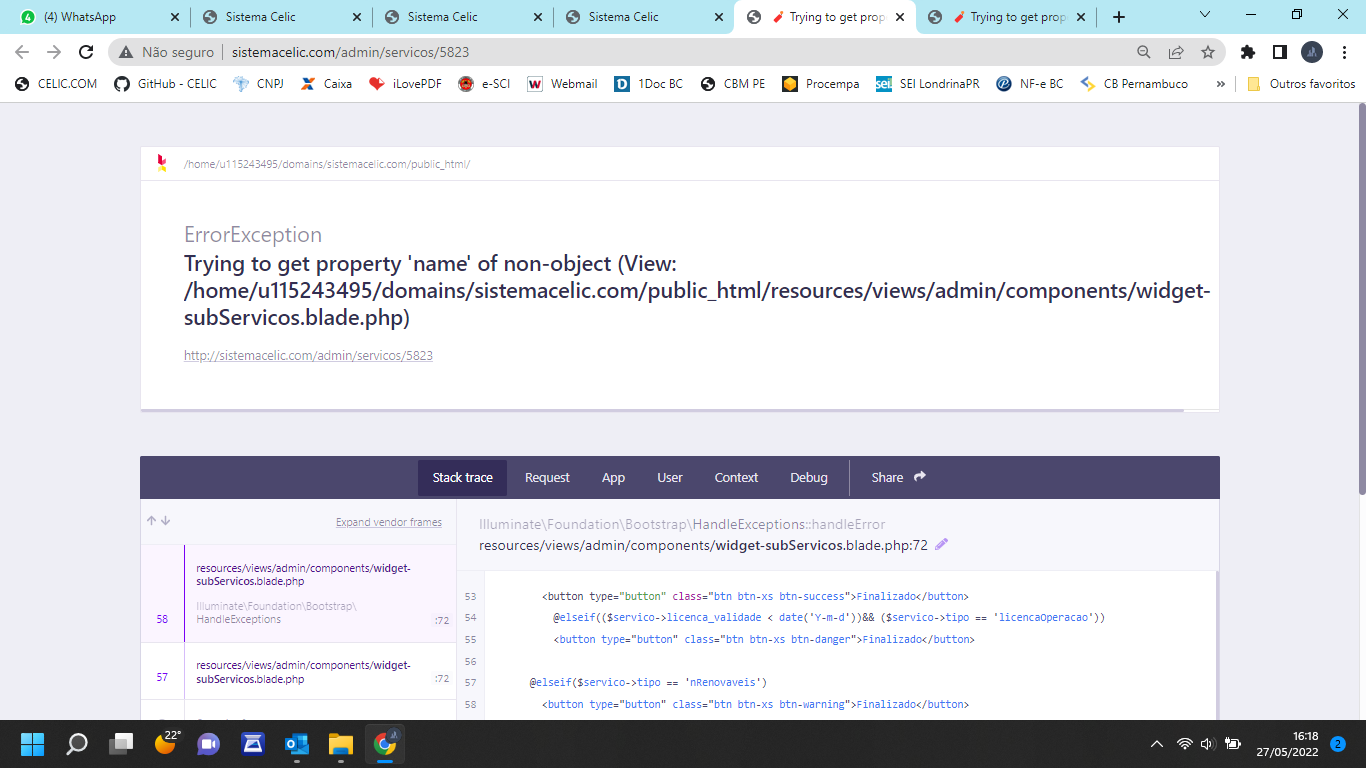Show more bookmarks overflow chevron
This screenshot has height=768, width=1366.
point(1220,84)
